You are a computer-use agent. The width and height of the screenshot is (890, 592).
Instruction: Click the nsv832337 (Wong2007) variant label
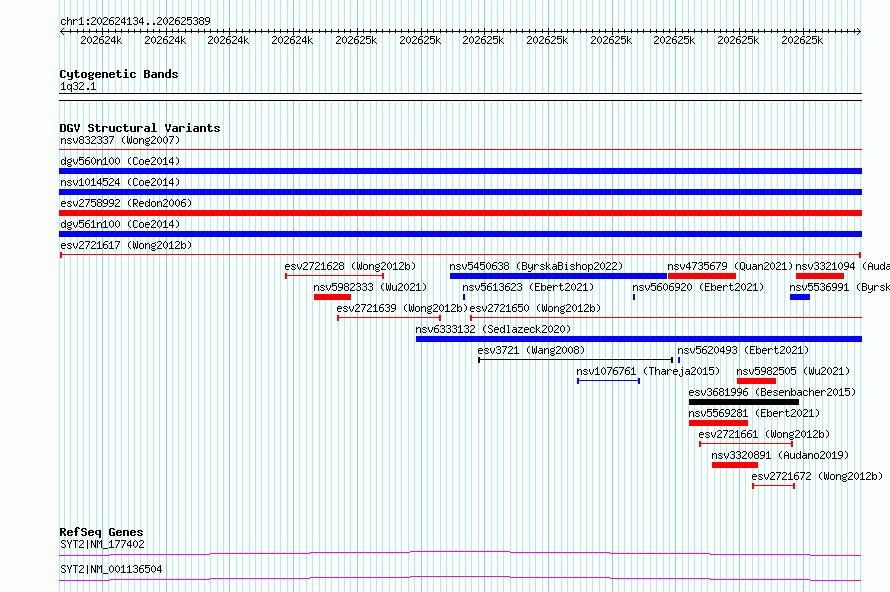click(120, 140)
